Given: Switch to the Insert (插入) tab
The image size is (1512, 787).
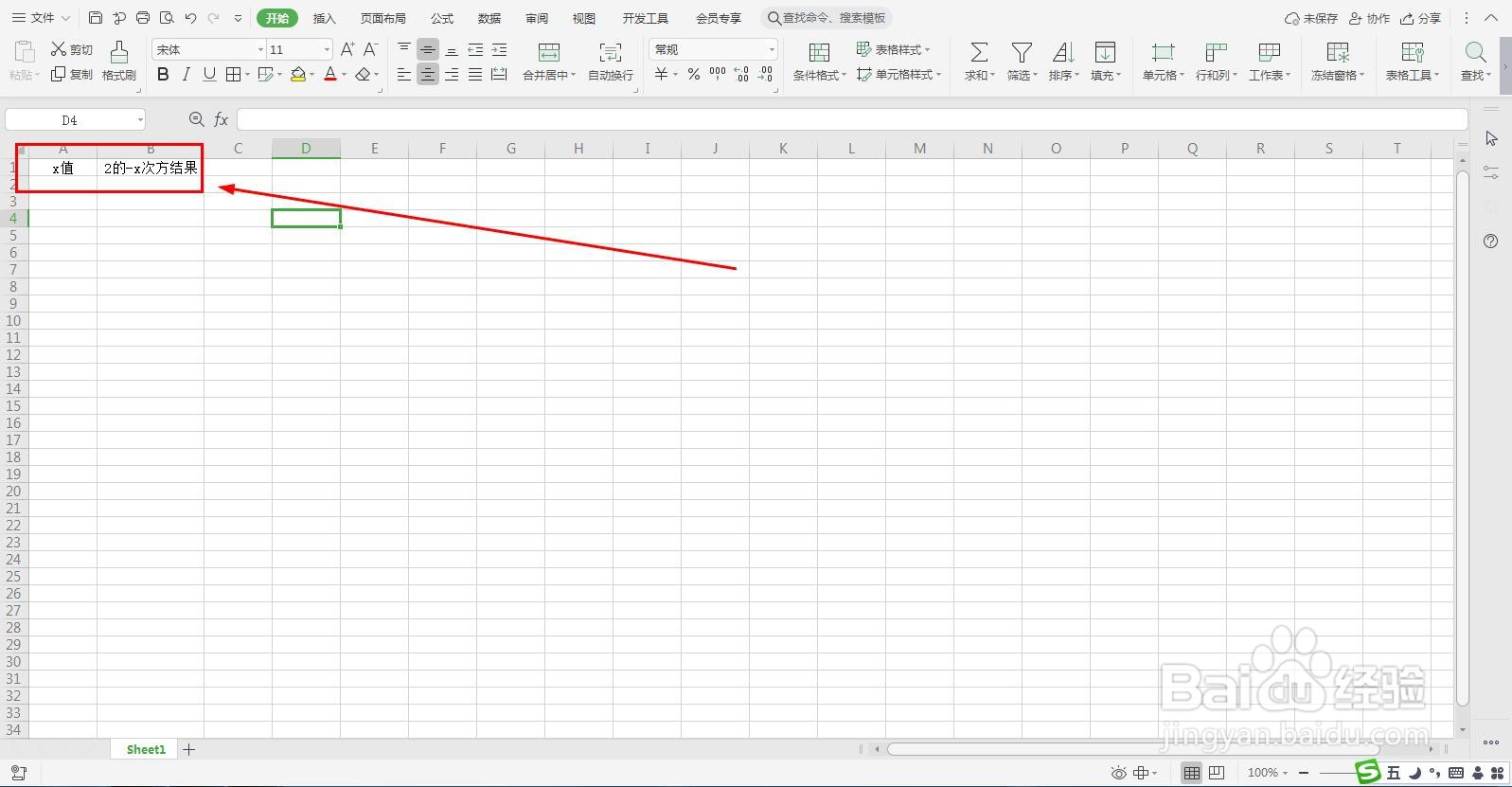Looking at the screenshot, I should click(x=325, y=18).
